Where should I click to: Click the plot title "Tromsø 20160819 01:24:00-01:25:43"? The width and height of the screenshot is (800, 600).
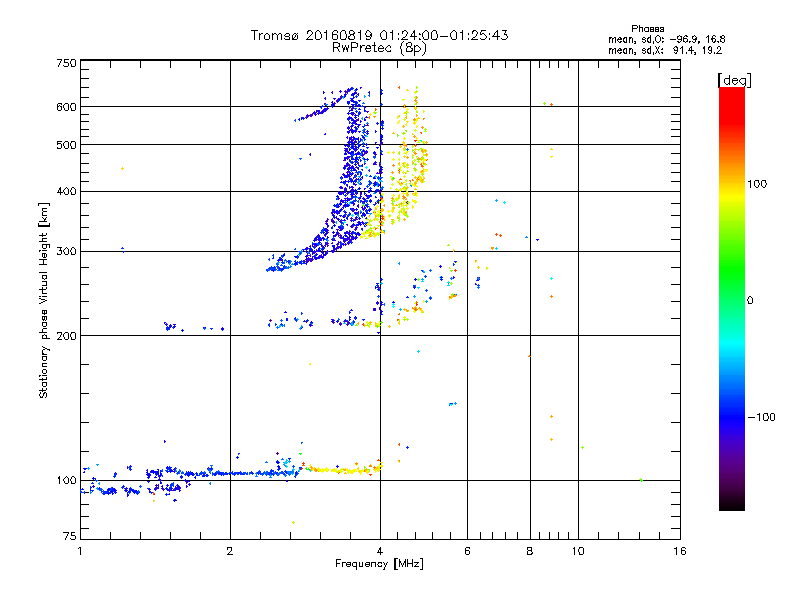click(x=380, y=35)
